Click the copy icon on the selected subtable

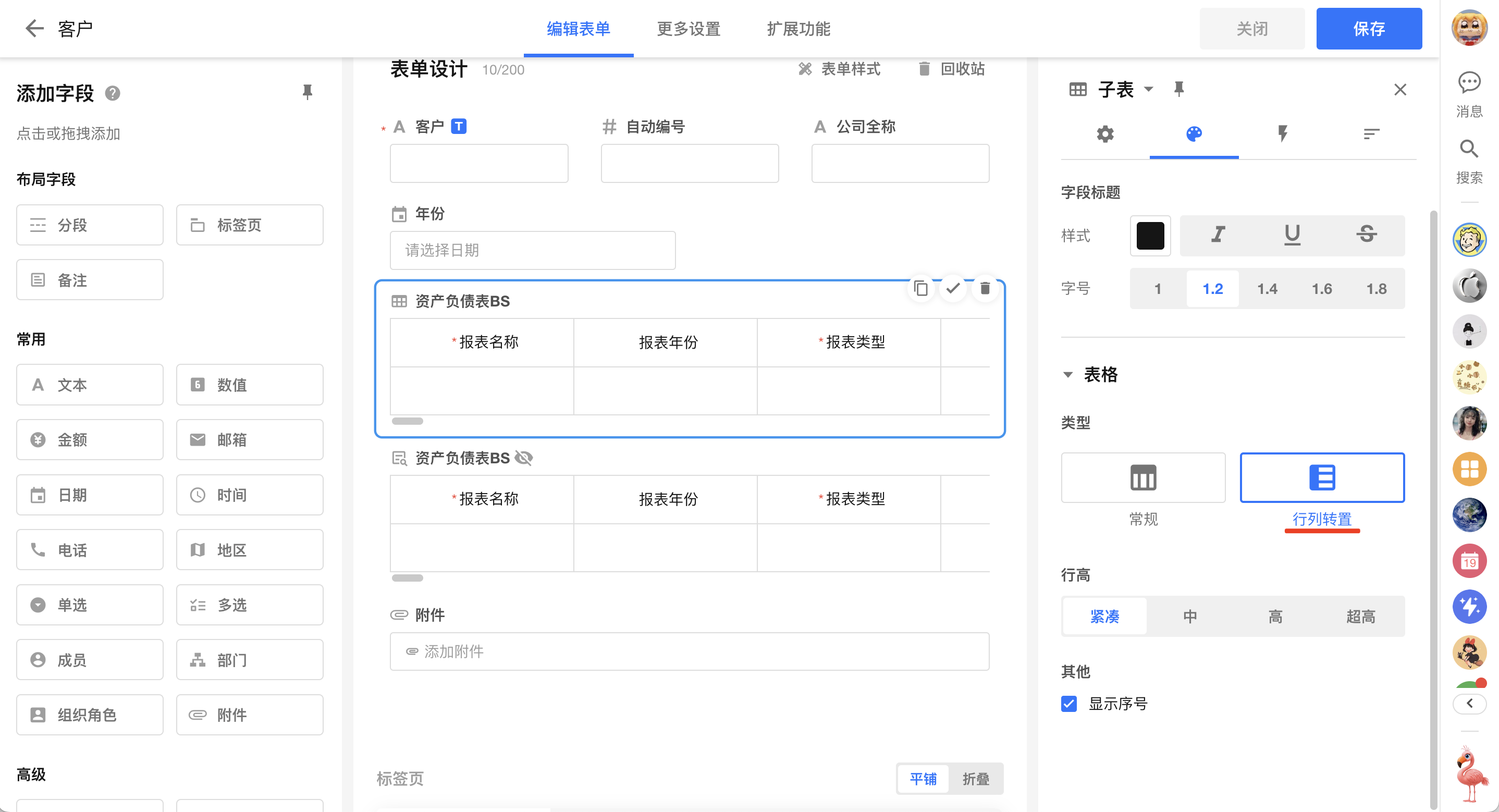click(x=920, y=288)
